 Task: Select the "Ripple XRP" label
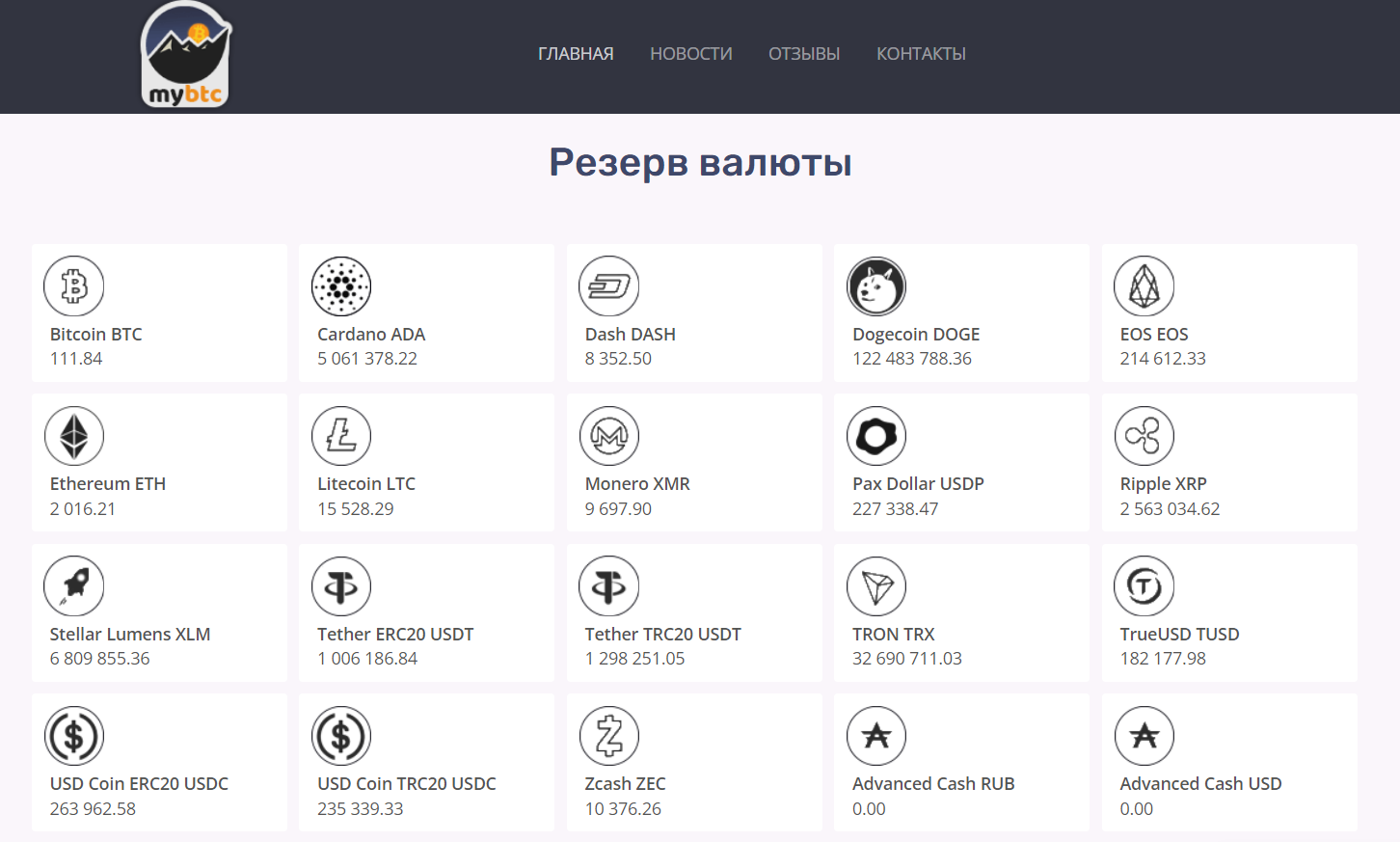point(1164,484)
